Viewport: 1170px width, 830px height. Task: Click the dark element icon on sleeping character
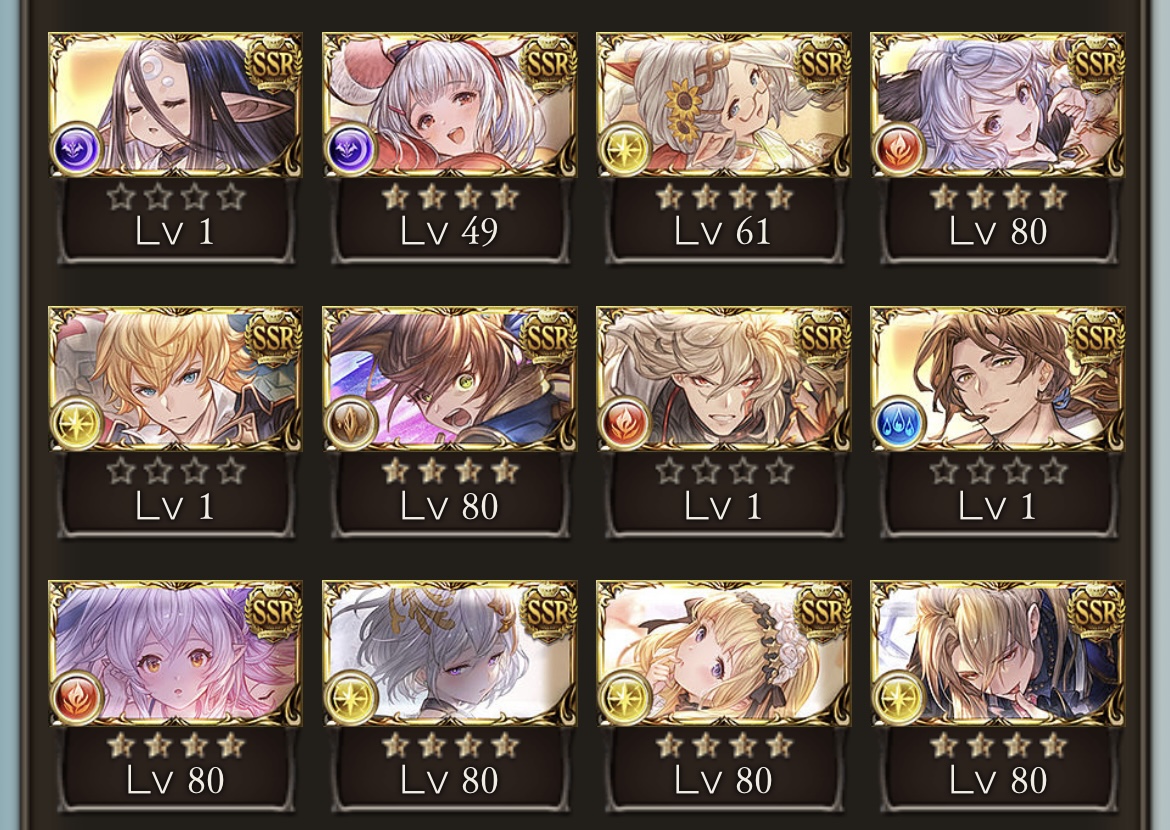(x=77, y=149)
